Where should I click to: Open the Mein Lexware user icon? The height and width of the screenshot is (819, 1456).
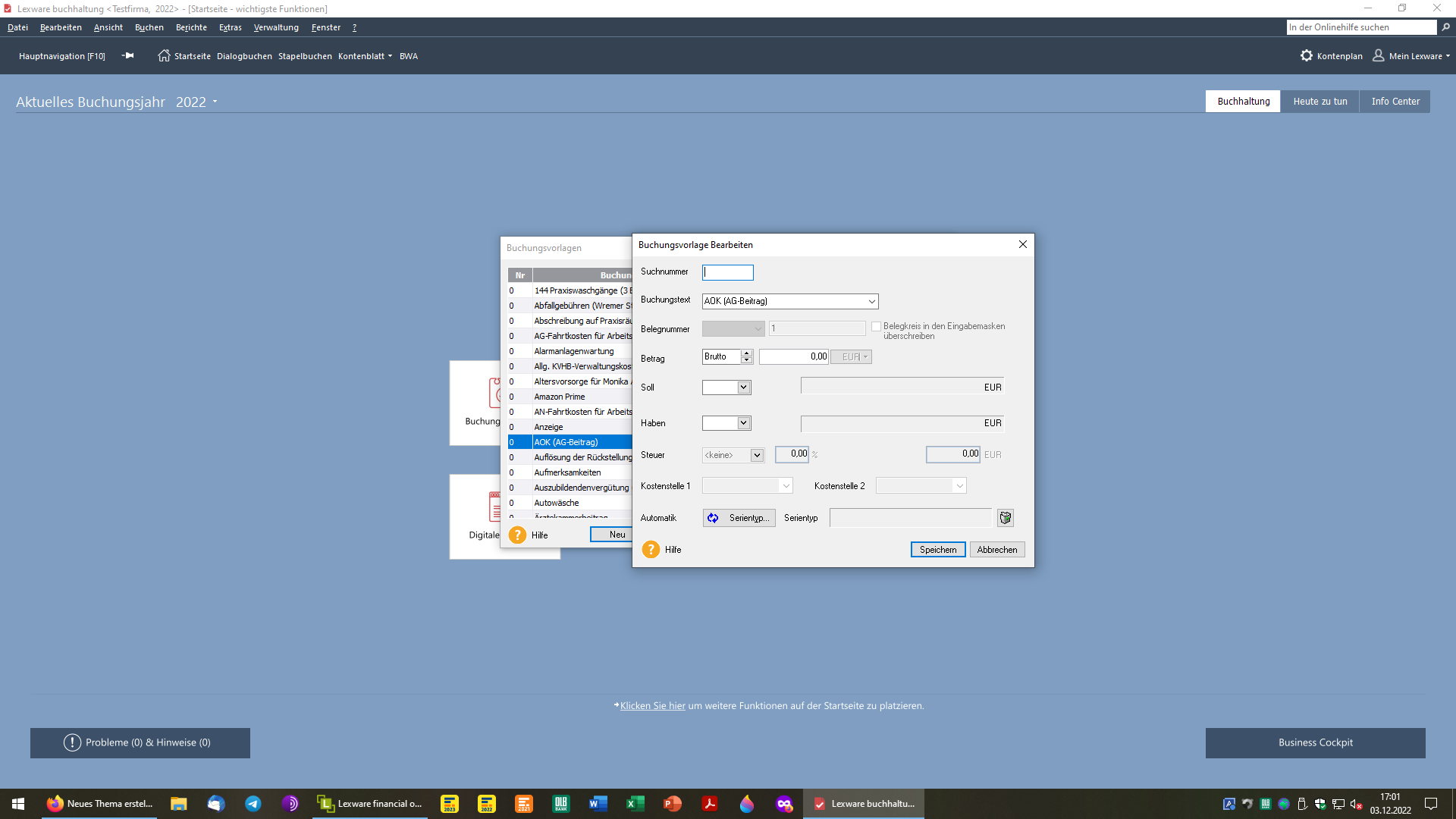(1378, 55)
